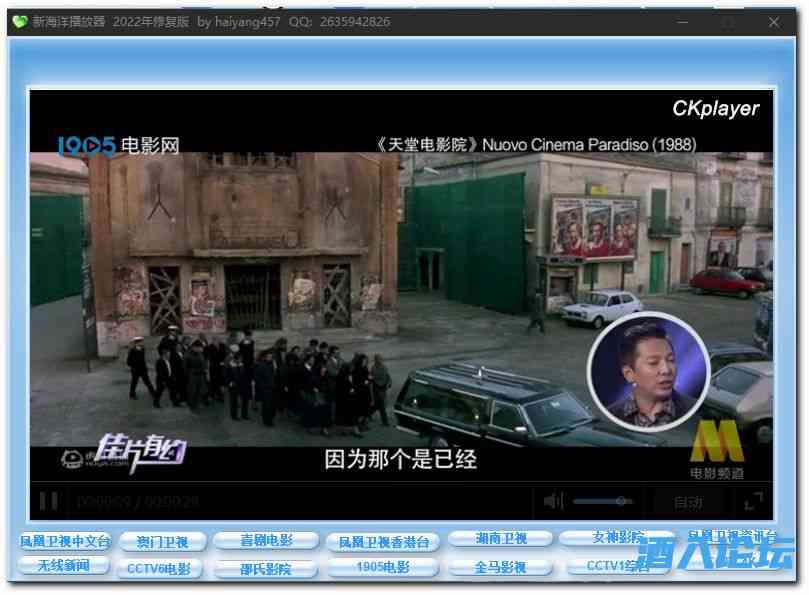This screenshot has width=809, height=595.
Task: Minimize the 新海洋播放器 window
Action: 682,22
